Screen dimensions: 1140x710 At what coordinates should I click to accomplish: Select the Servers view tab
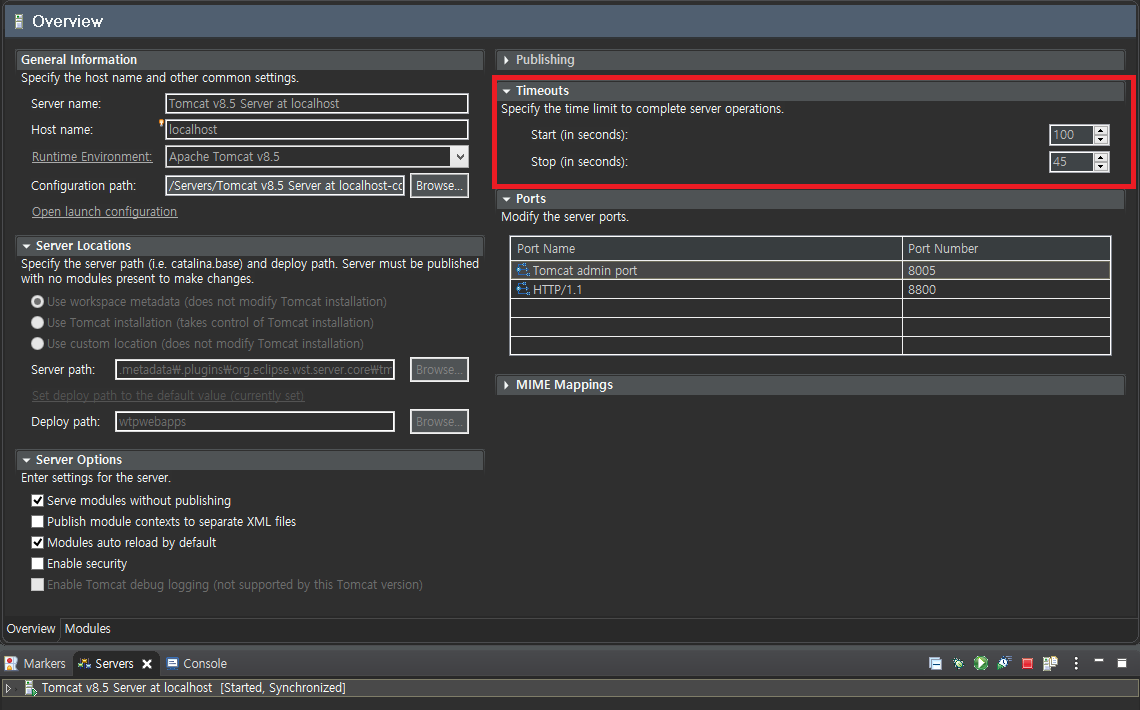coord(114,663)
